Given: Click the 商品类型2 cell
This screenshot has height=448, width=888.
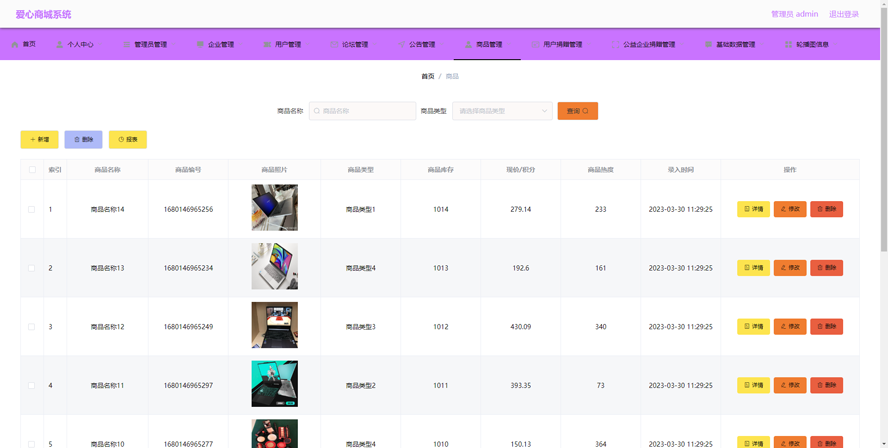Looking at the screenshot, I should 361,386.
